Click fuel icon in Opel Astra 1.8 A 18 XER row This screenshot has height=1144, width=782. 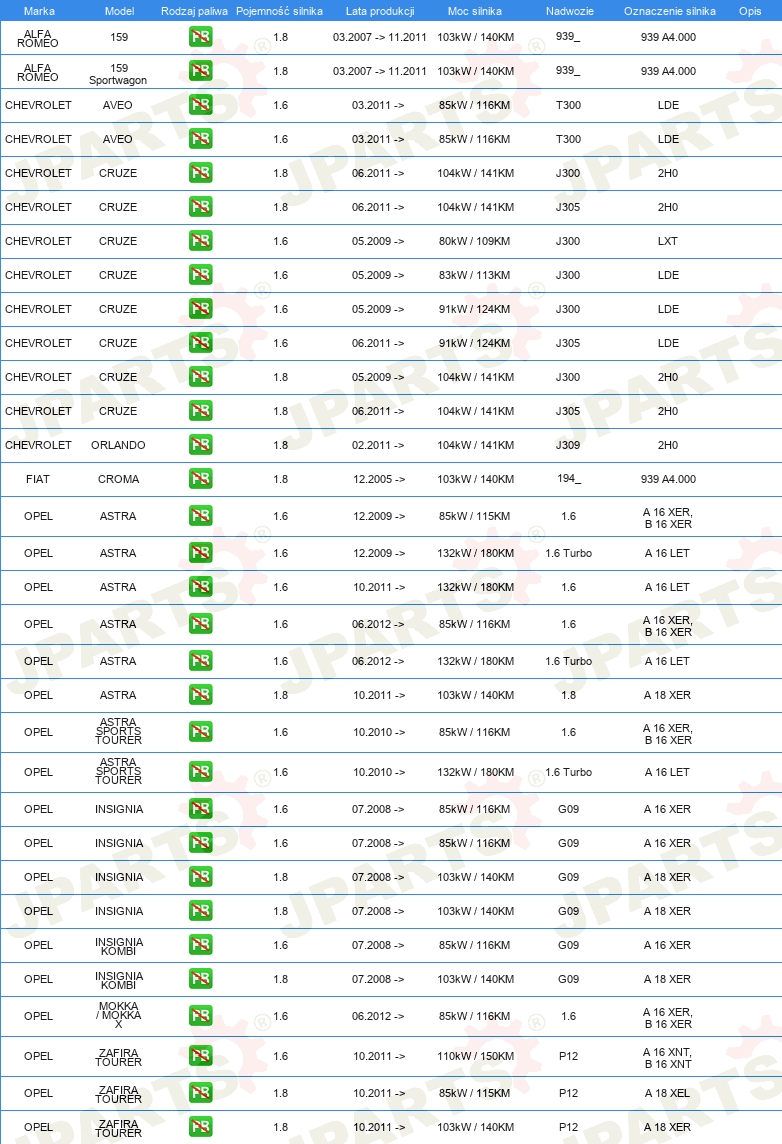[x=201, y=695]
